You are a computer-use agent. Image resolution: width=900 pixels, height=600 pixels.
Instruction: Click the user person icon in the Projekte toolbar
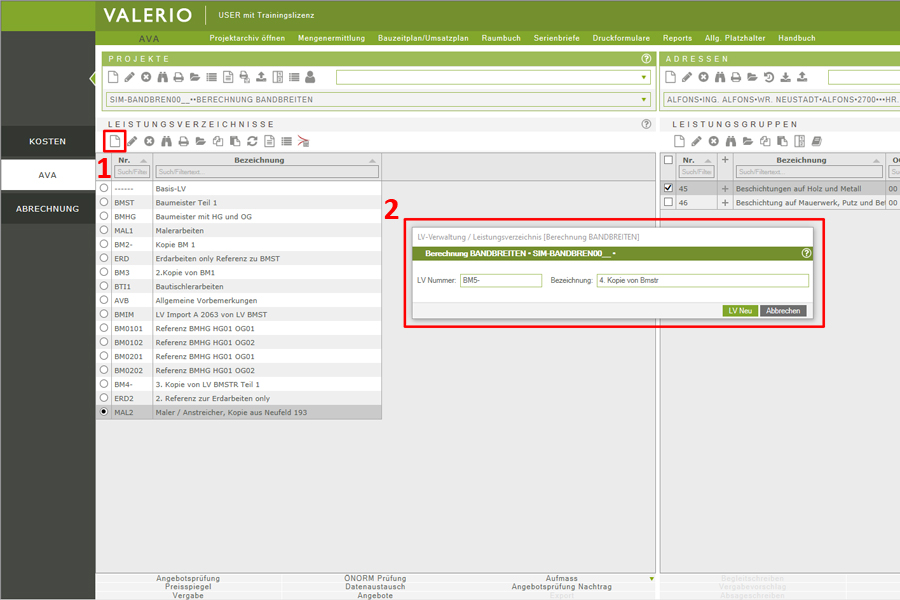click(x=311, y=77)
